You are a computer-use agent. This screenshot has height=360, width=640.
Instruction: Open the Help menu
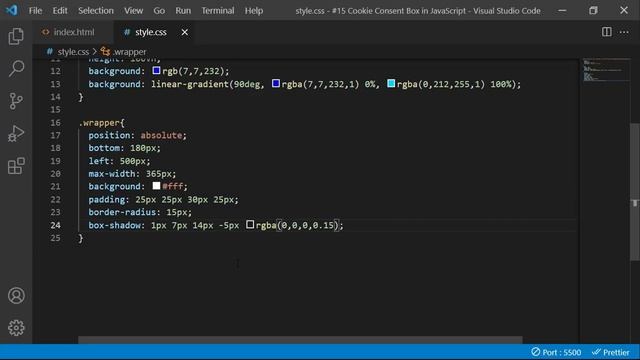253,11
